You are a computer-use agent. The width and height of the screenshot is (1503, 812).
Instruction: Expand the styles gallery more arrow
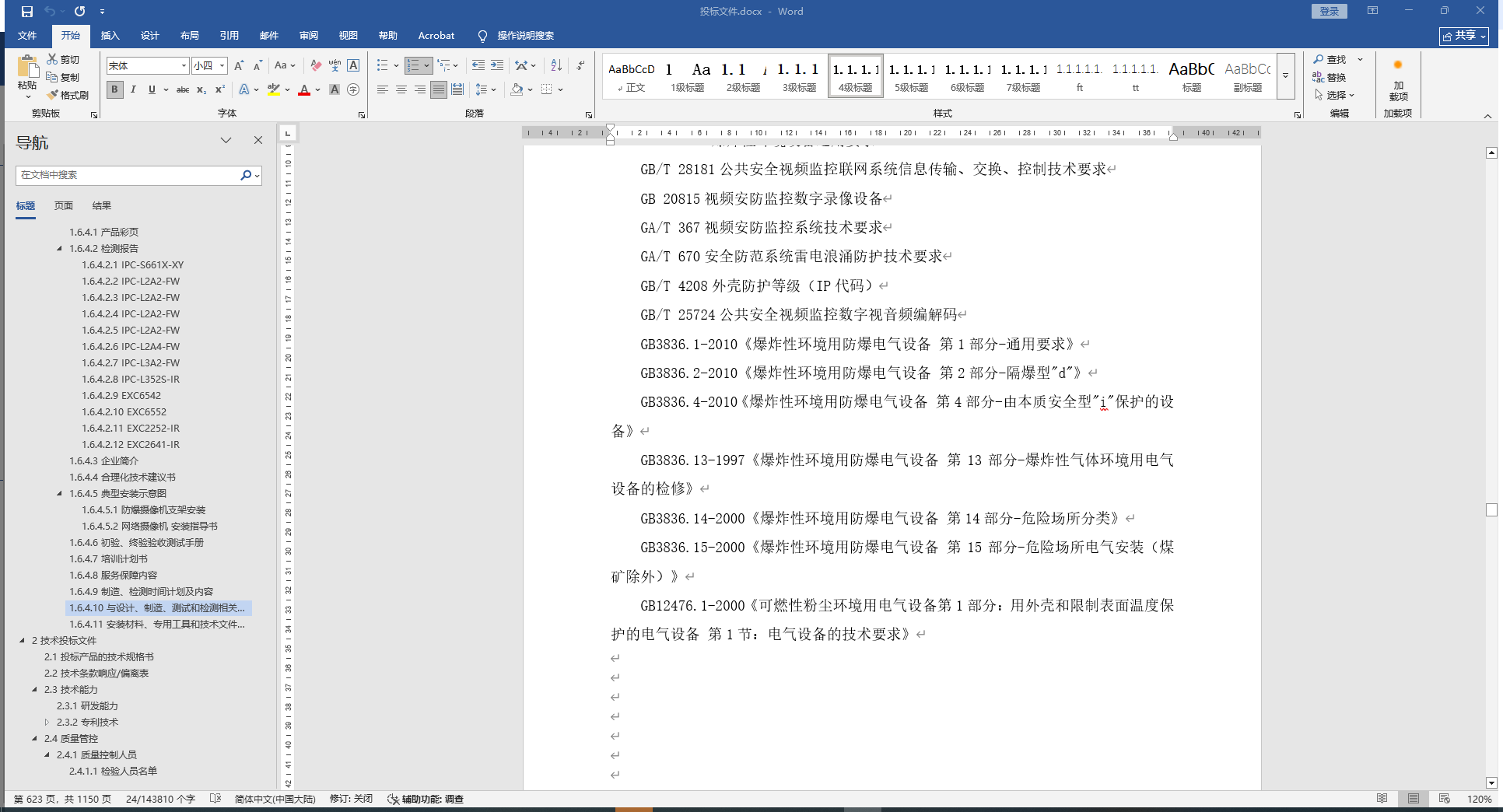(1286, 76)
